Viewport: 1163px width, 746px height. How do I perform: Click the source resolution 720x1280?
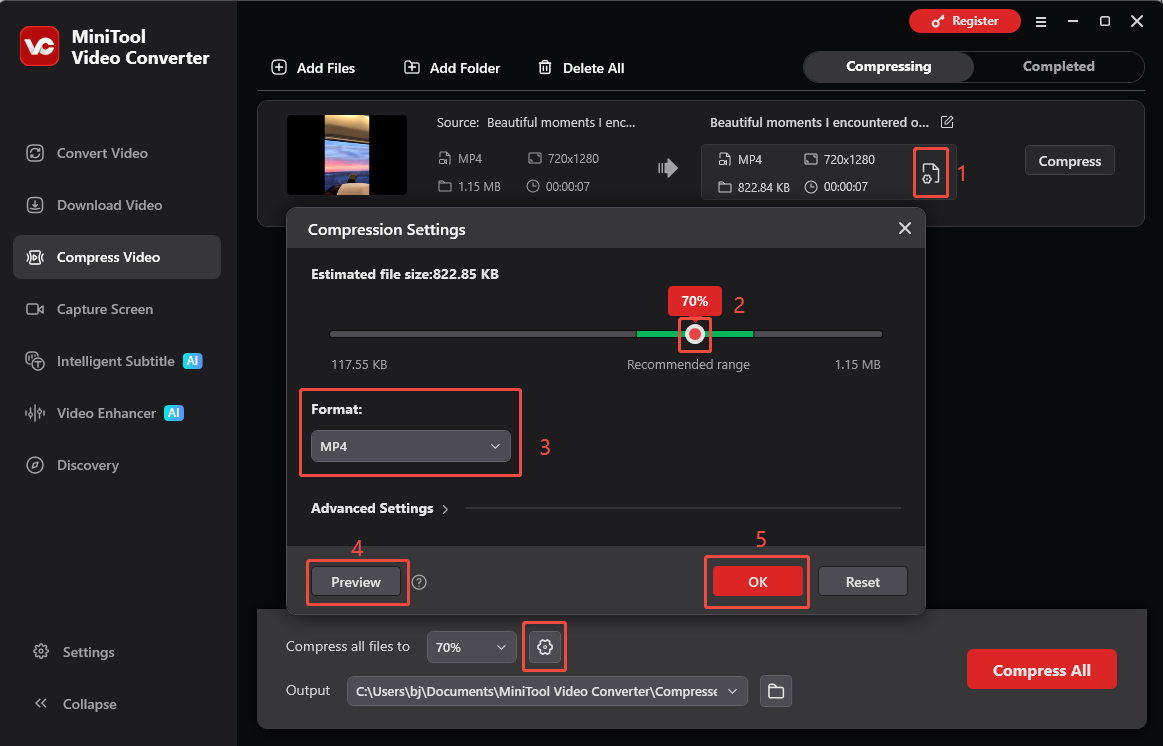[x=573, y=159]
